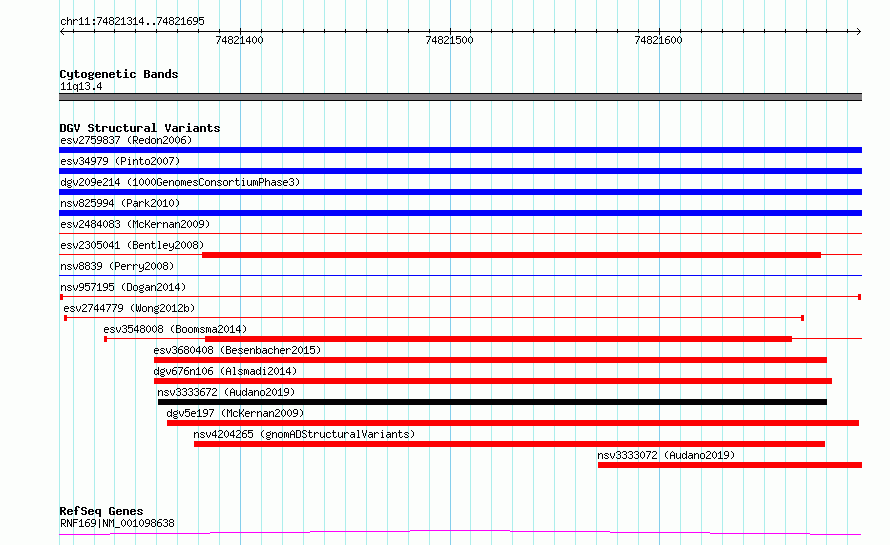890x545 pixels.
Task: Click the thin red line for nsv957195
Action: pyautogui.click(x=460, y=297)
